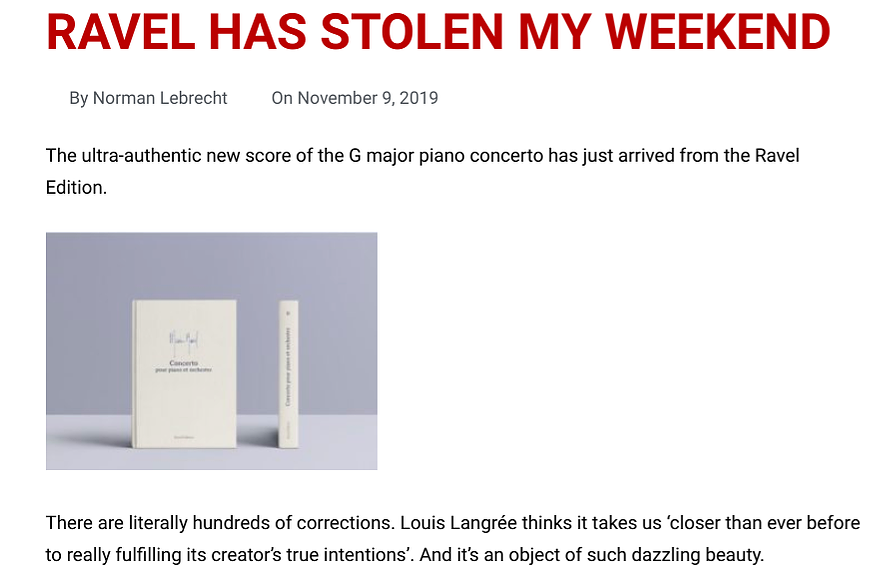
Task: Click the book spine in the photo
Action: 289,374
